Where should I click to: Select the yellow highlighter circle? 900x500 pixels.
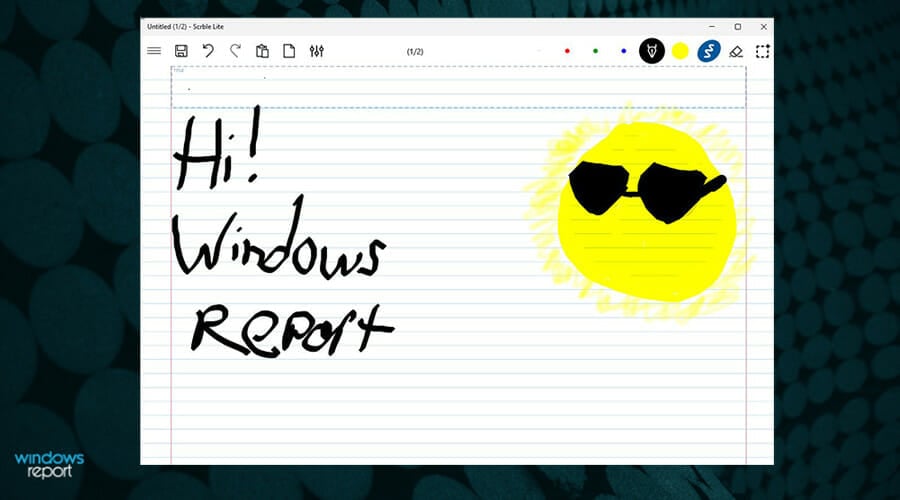(680, 51)
